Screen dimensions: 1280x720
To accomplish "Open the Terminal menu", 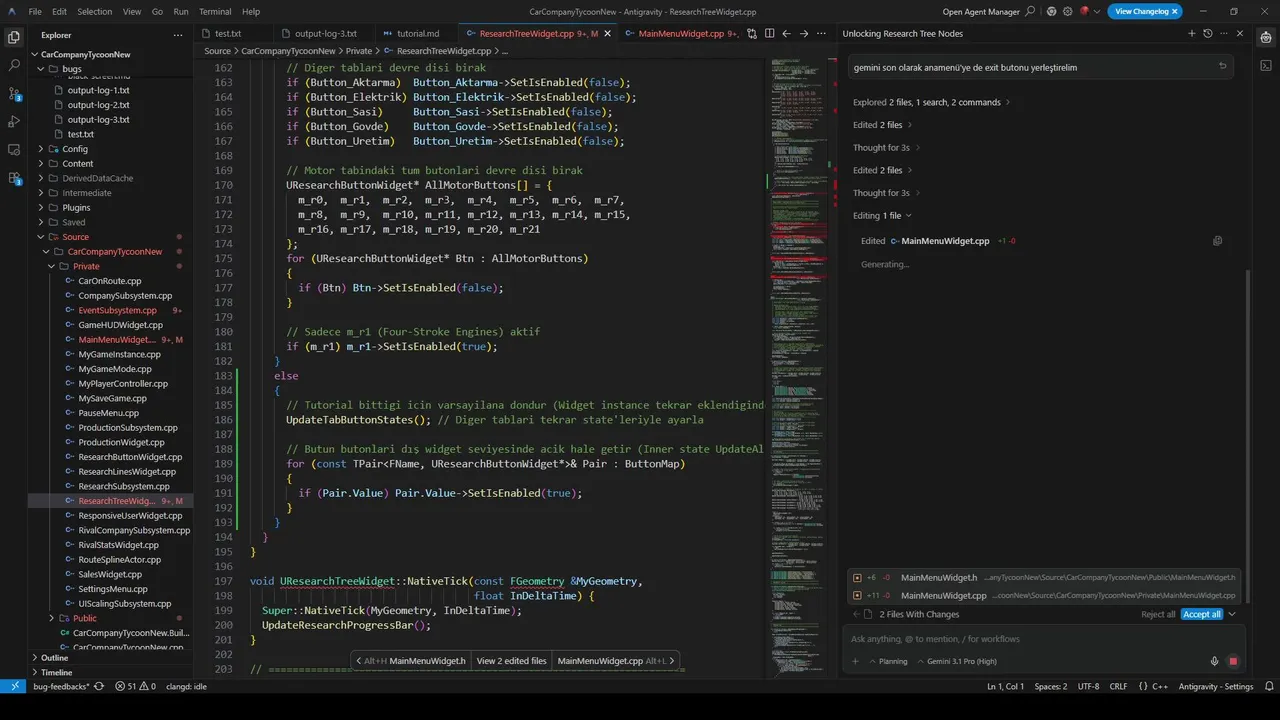I will pos(215,11).
